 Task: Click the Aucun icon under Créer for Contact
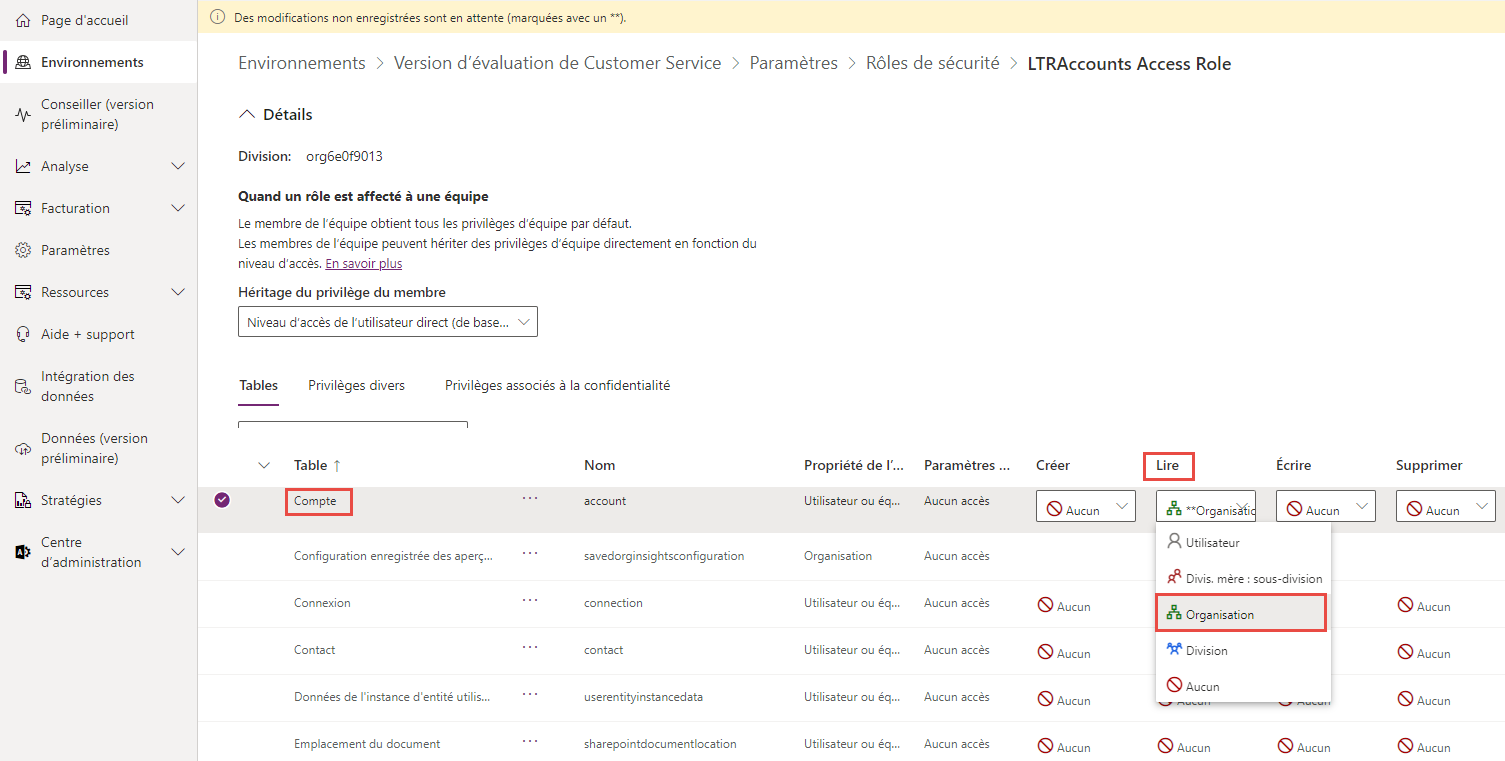pos(1045,652)
